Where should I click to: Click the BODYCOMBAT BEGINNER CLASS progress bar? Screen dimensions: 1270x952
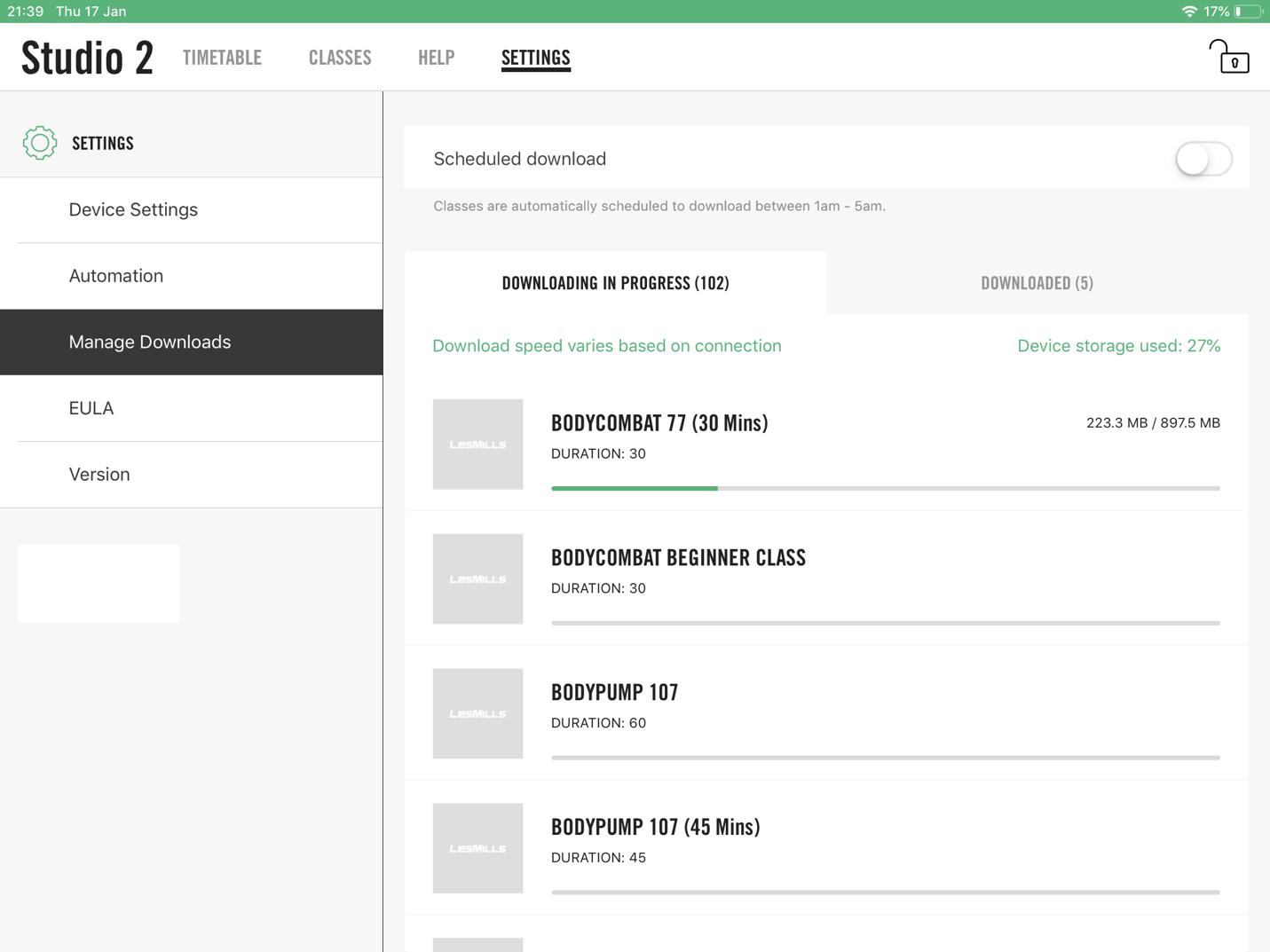886,623
